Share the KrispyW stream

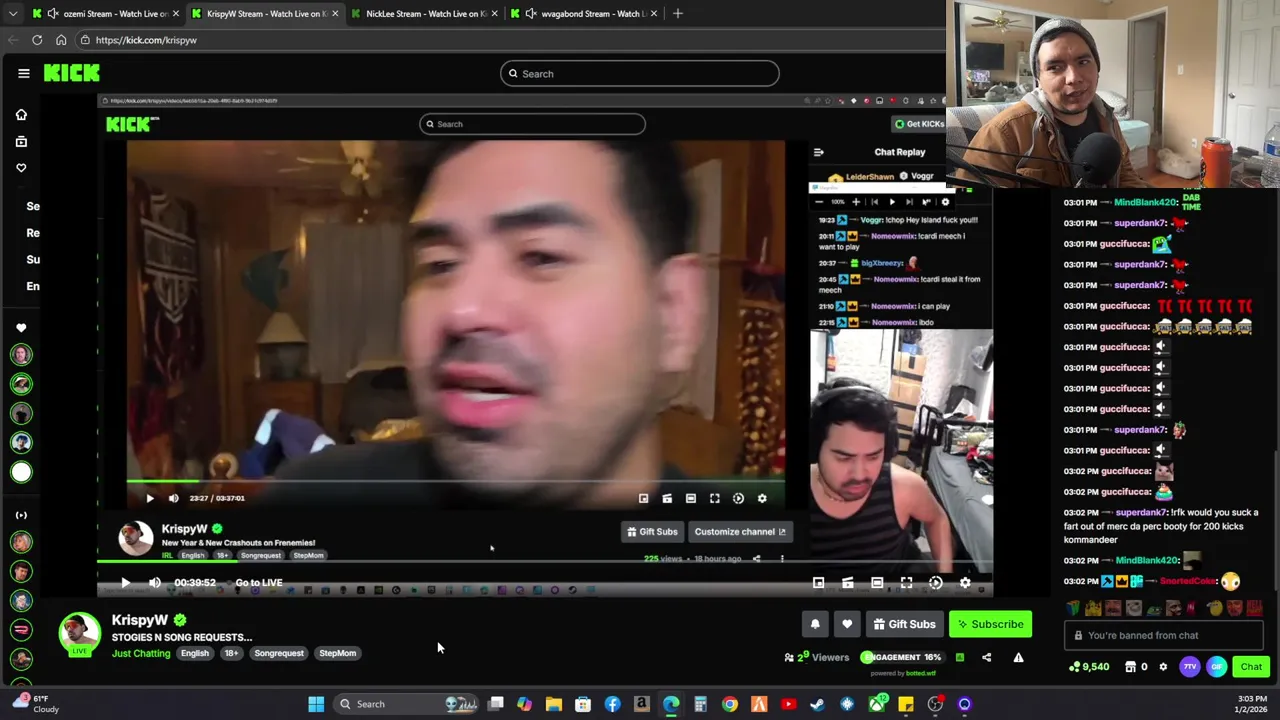point(986,657)
